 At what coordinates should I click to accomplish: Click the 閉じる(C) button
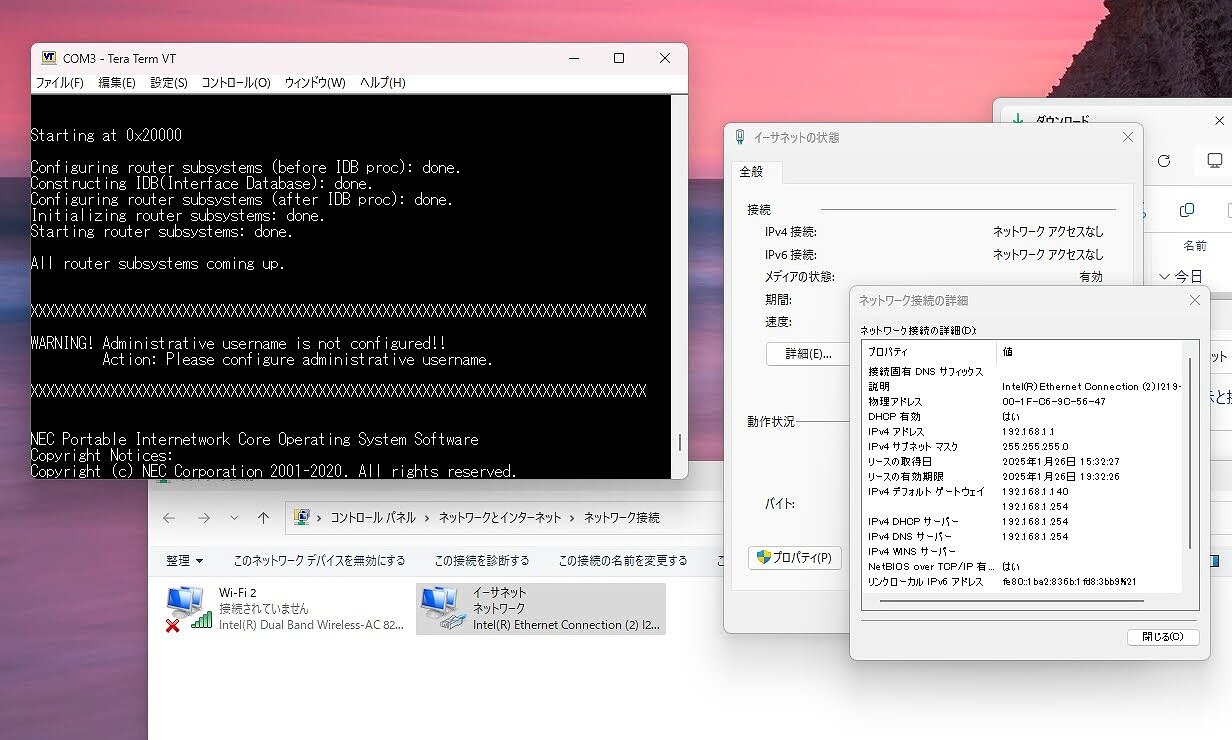(x=1163, y=637)
